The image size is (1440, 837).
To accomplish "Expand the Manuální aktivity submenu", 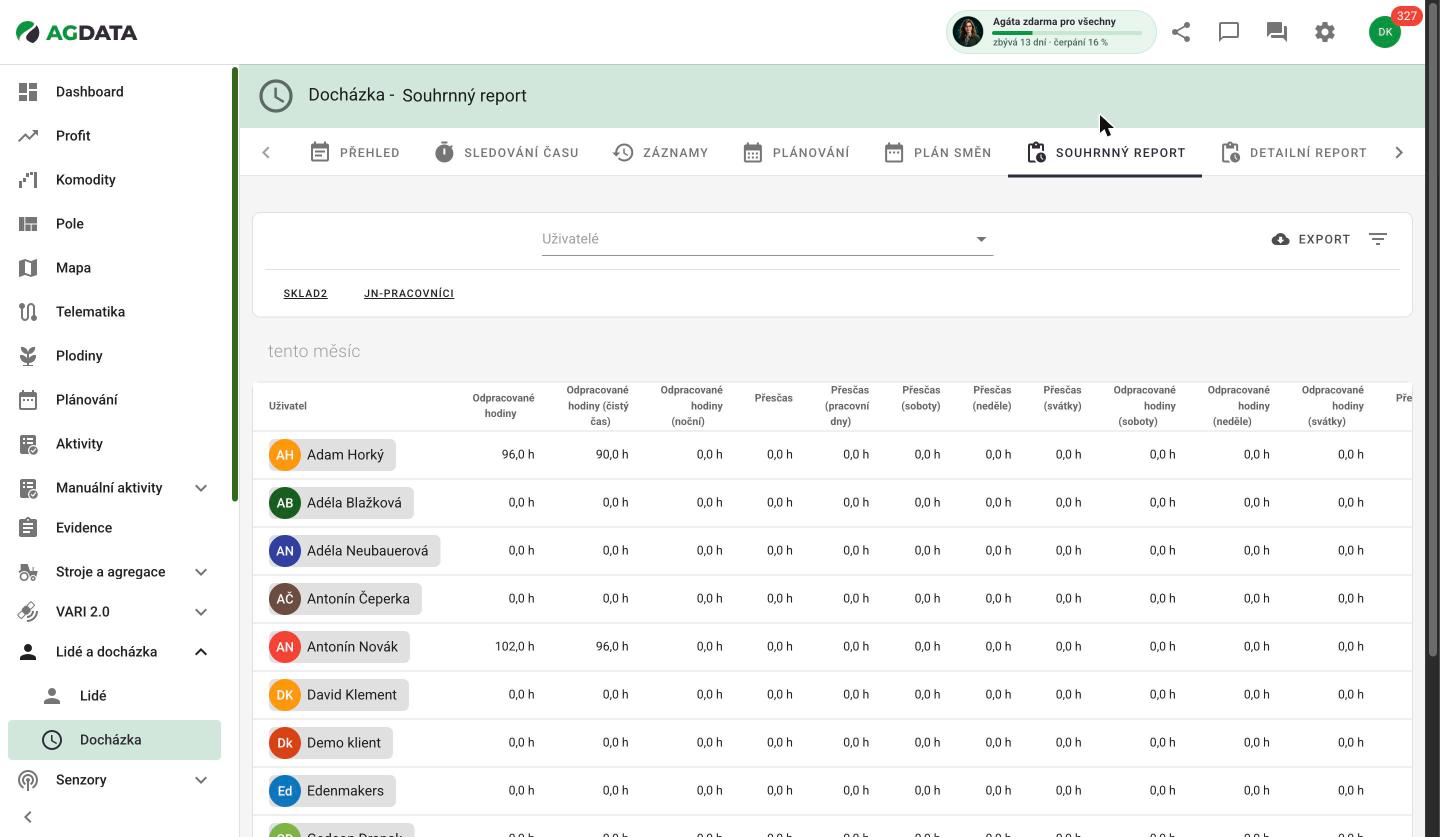I will [201, 488].
